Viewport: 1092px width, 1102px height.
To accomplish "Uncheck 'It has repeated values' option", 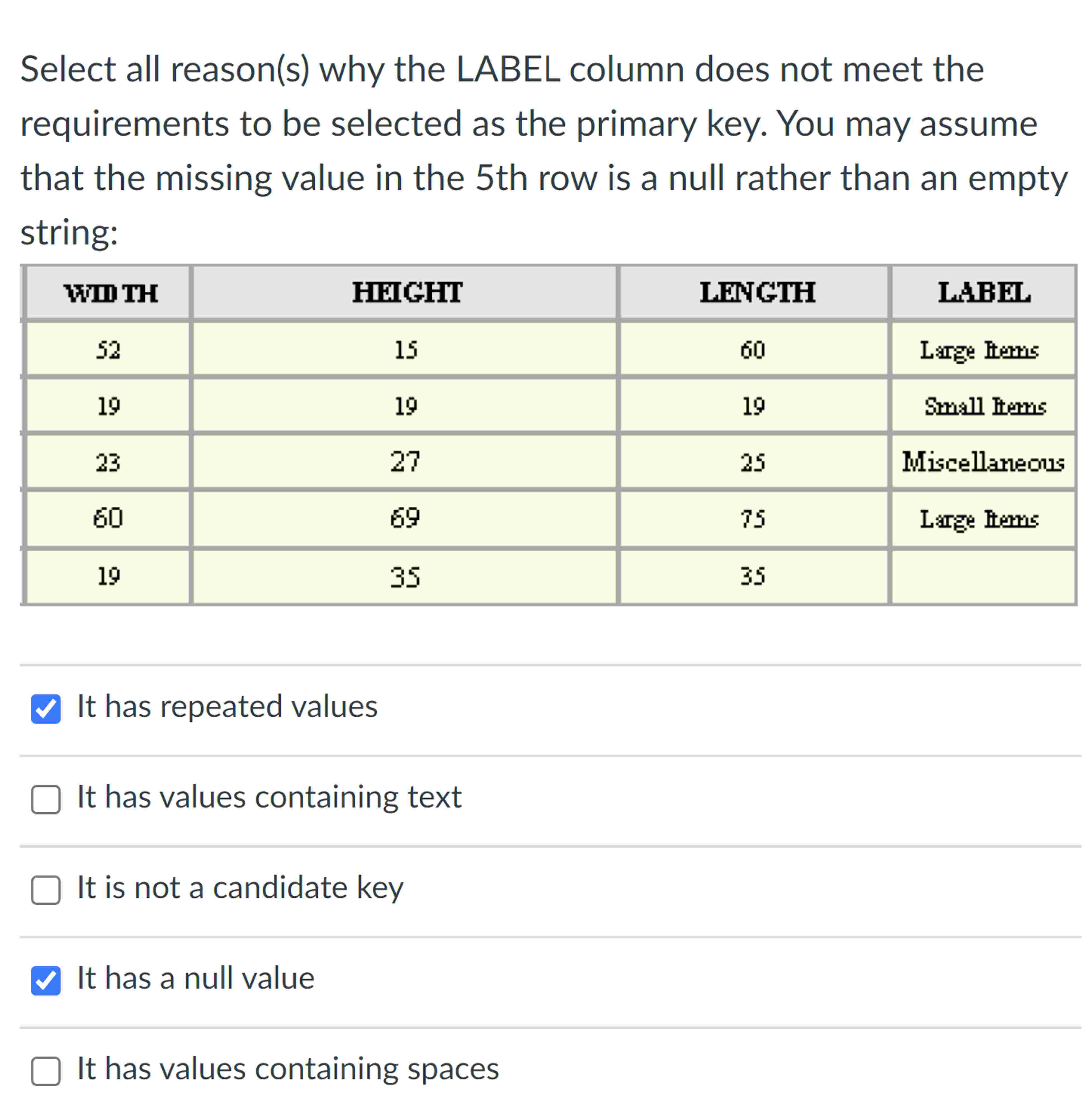I will point(46,709).
